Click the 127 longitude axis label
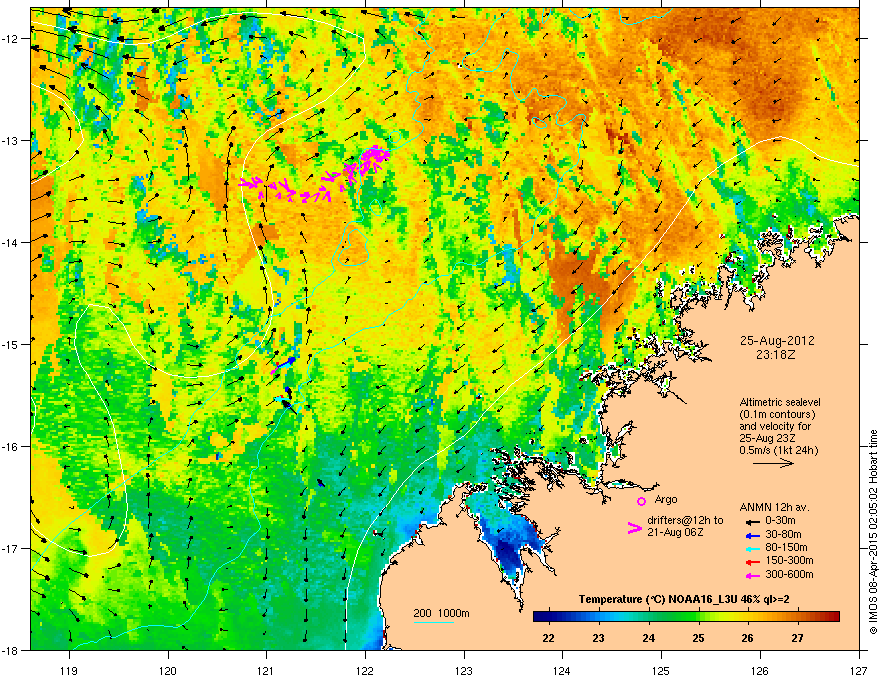This screenshot has width=880, height=680. pyautogui.click(x=859, y=670)
